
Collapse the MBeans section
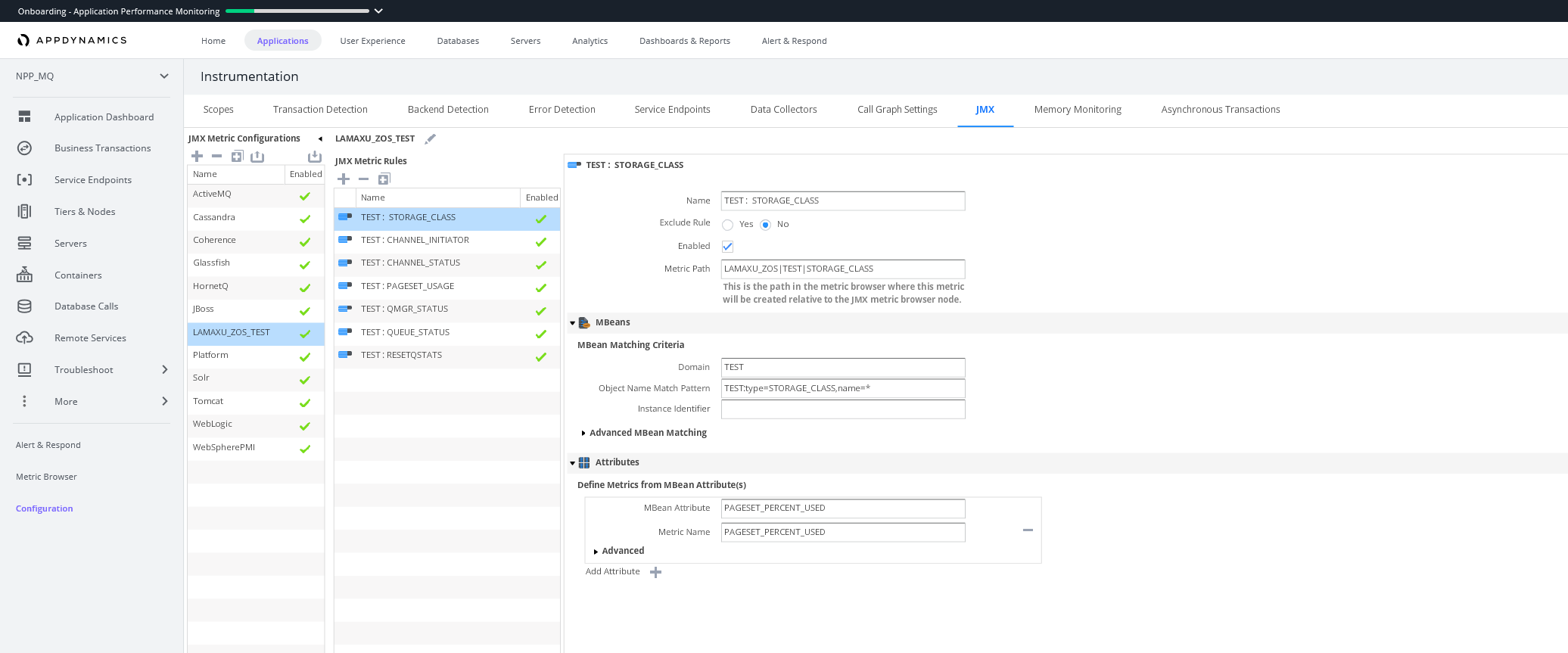(573, 323)
